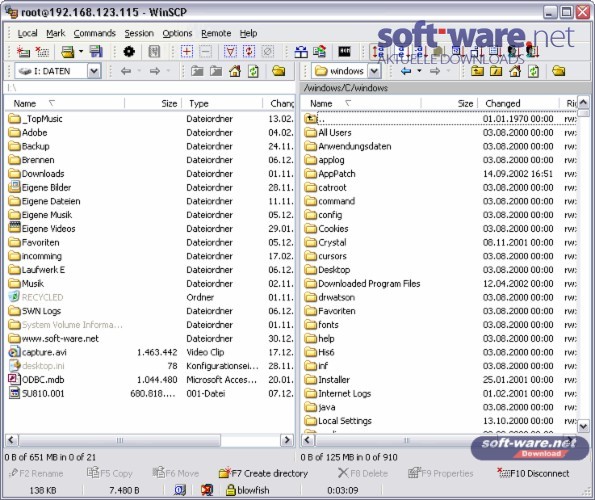Click the compare directories icon
Viewport: 595px width, 500px height.
[301, 51]
